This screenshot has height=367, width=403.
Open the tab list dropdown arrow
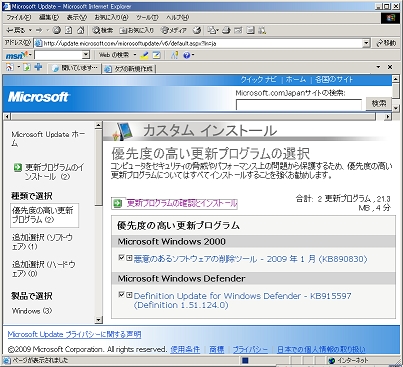pos(378,67)
